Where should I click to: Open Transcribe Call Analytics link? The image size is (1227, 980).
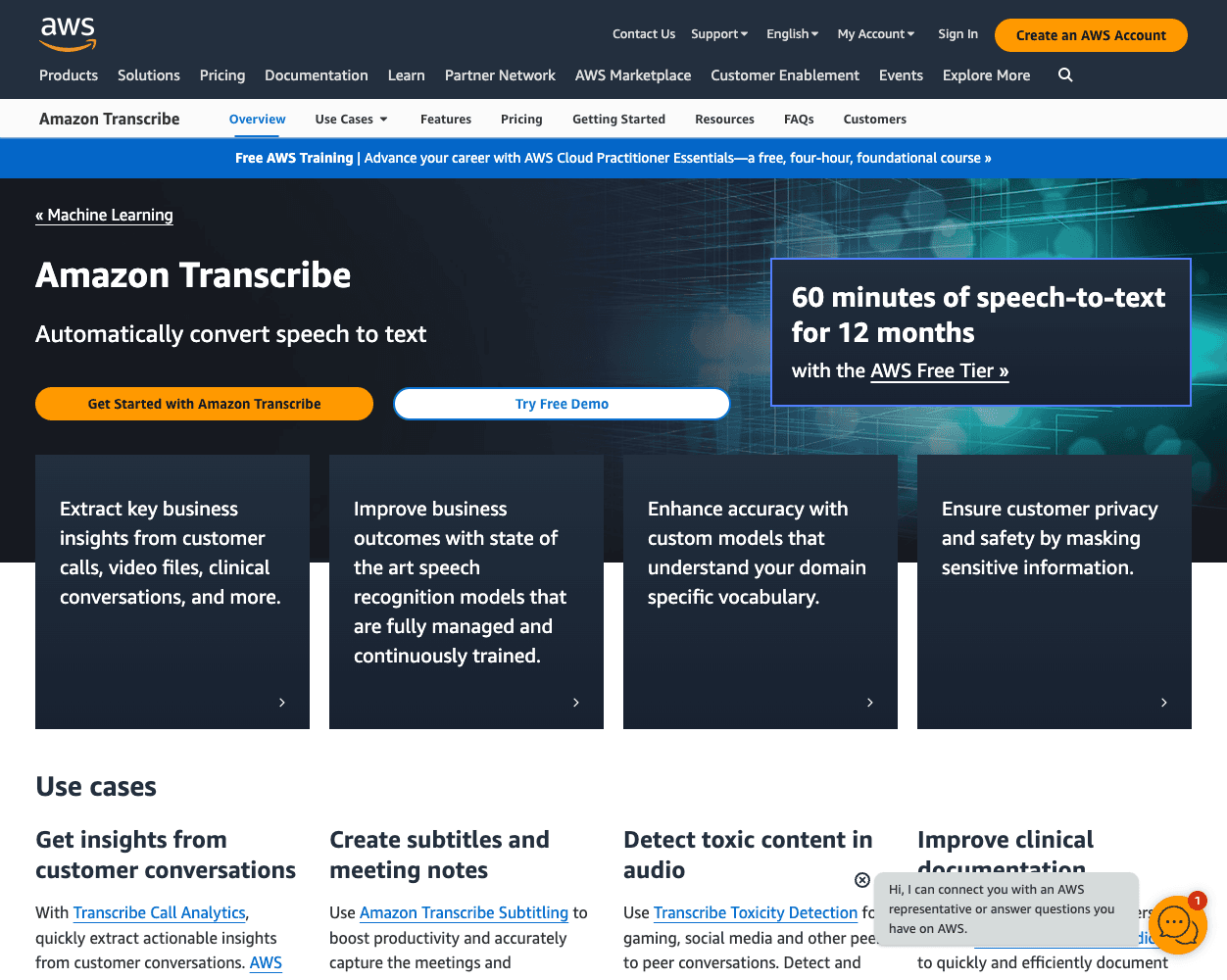(x=160, y=912)
